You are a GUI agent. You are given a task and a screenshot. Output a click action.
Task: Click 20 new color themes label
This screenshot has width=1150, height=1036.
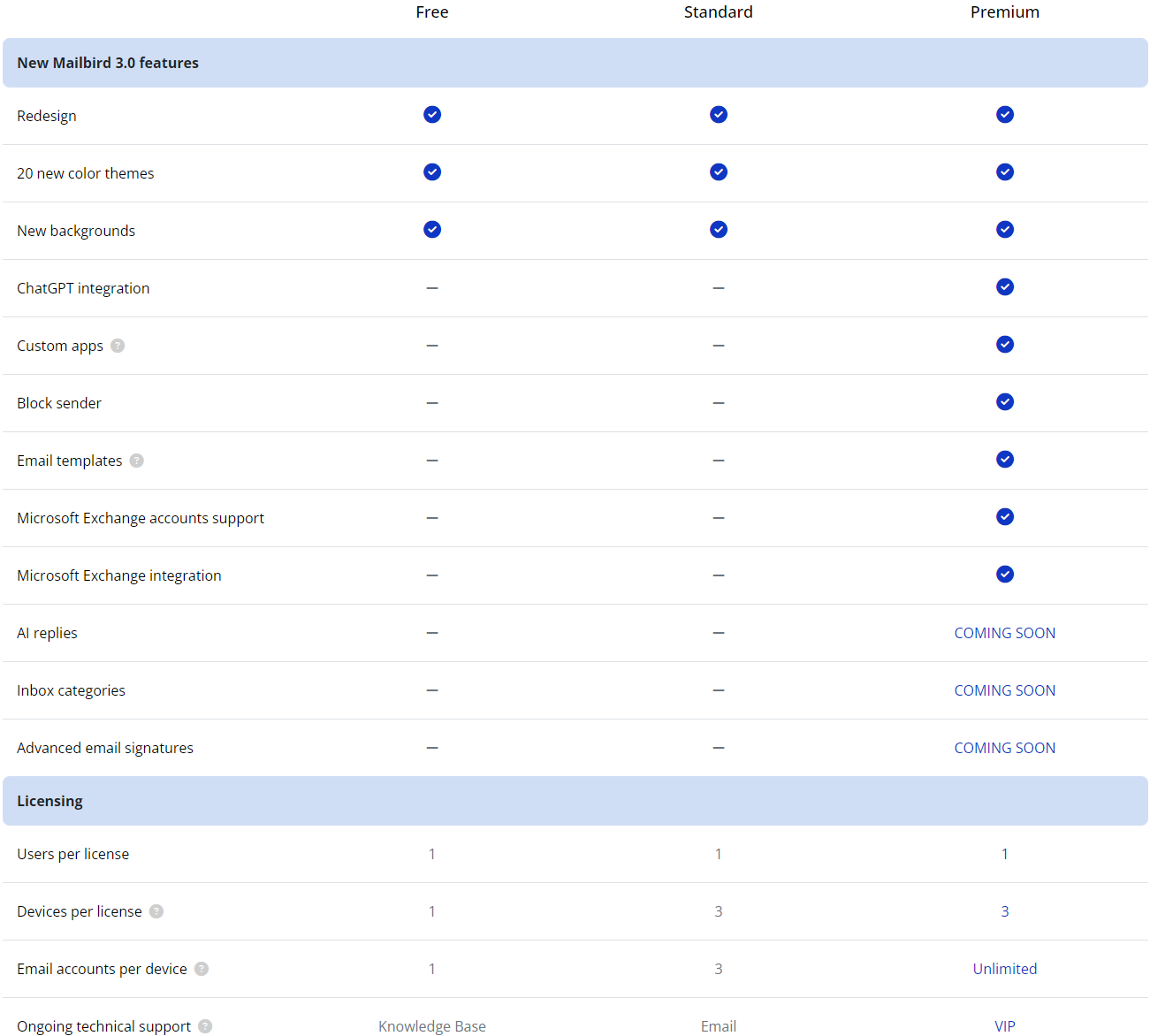click(x=86, y=173)
